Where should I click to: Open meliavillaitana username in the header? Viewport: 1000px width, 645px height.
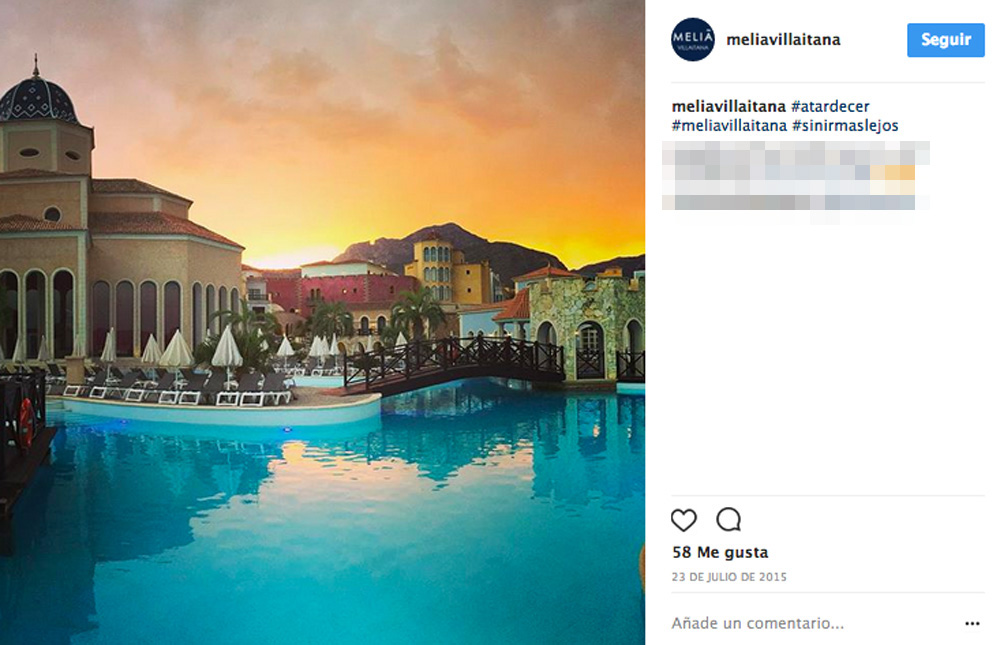(x=783, y=40)
